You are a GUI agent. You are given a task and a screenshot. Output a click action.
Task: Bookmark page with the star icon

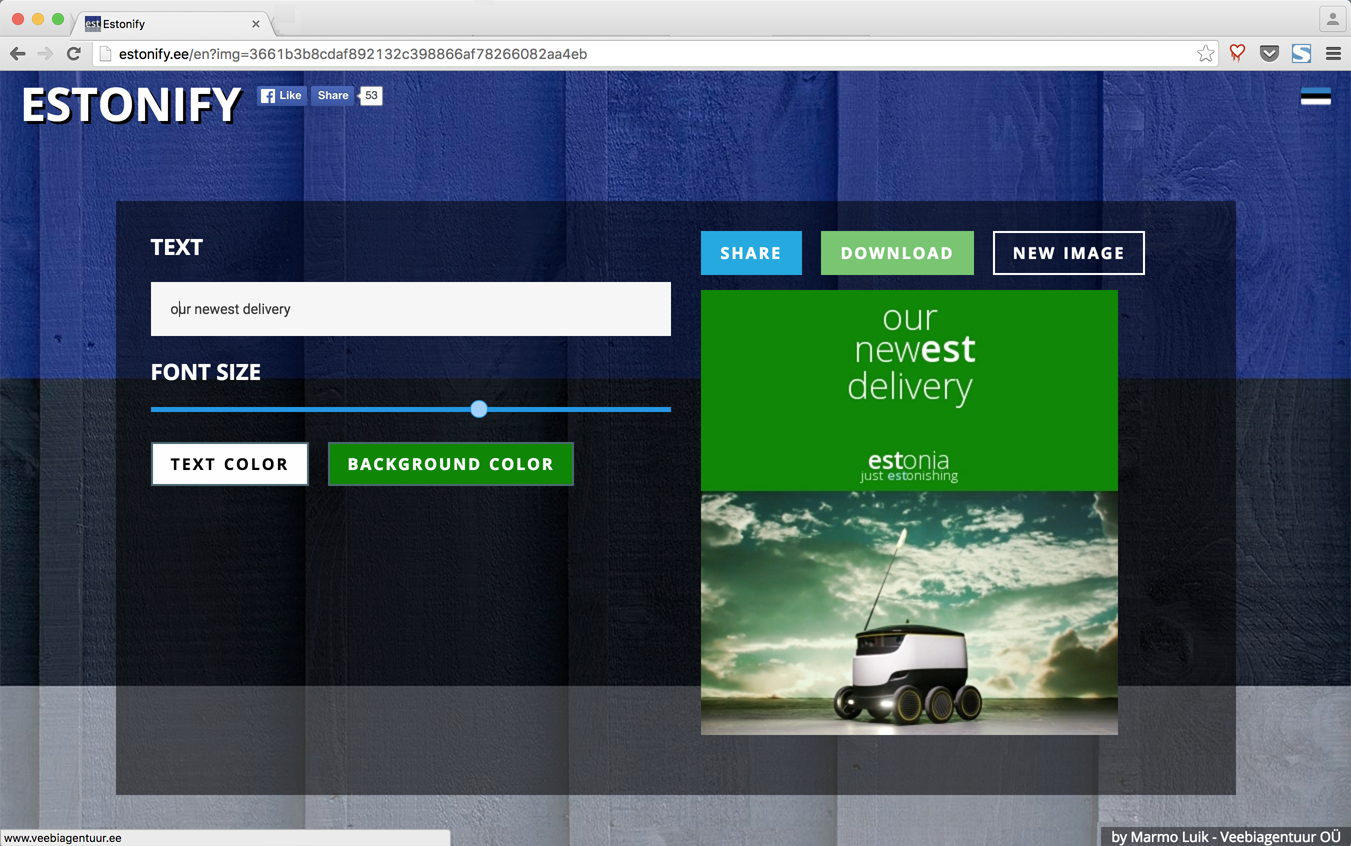coord(1206,54)
